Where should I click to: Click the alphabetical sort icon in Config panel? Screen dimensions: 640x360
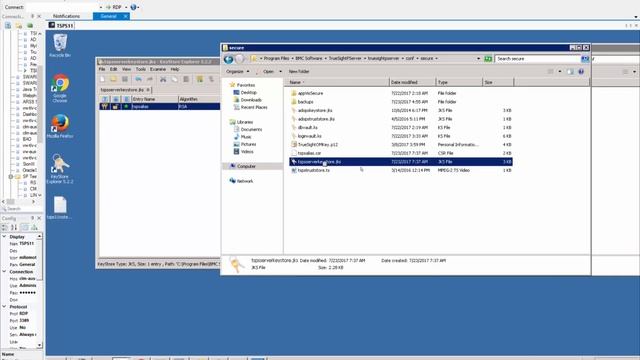14,227
